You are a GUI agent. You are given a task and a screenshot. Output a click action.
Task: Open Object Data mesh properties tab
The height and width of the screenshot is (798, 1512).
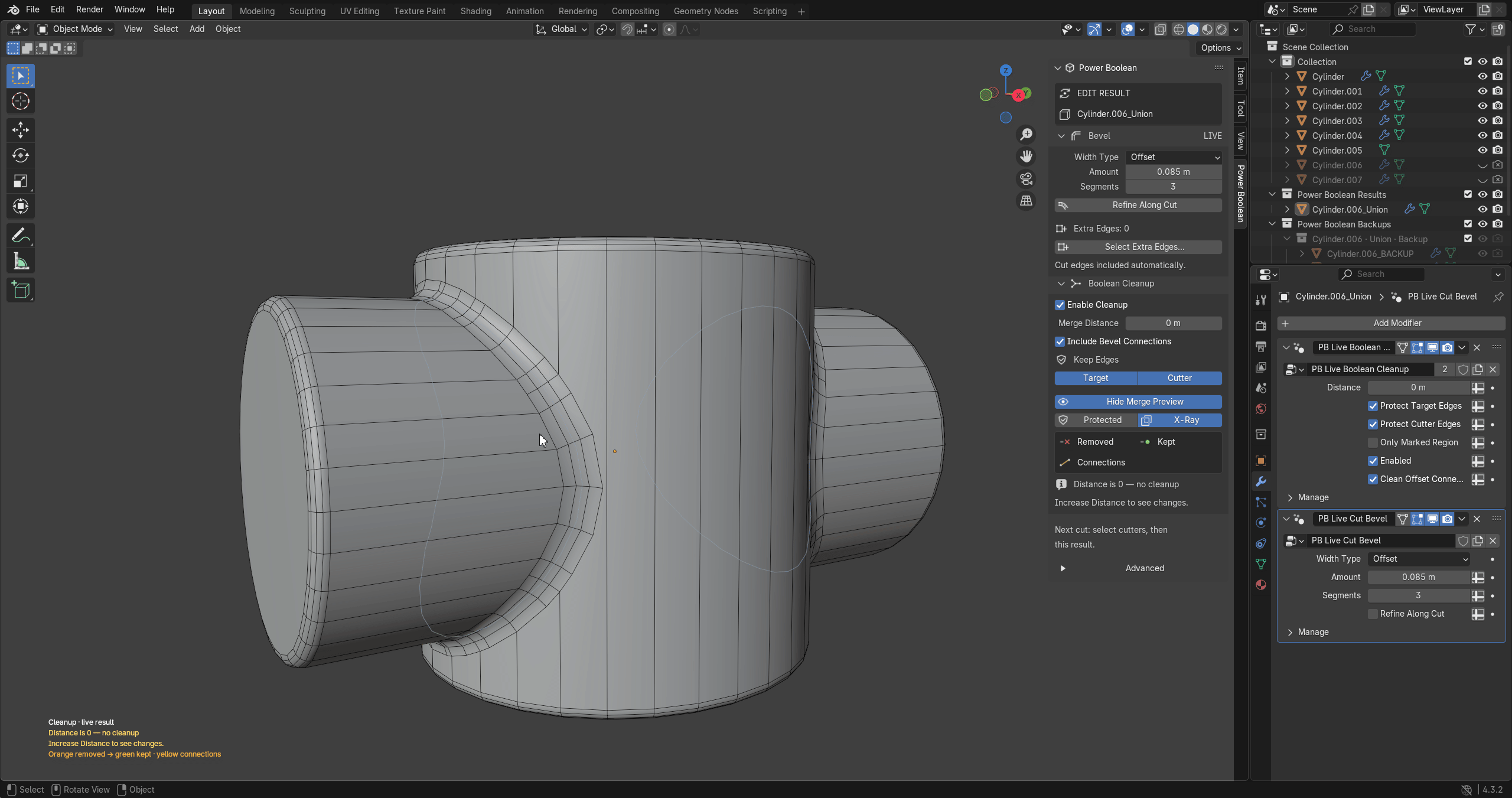point(1261,564)
